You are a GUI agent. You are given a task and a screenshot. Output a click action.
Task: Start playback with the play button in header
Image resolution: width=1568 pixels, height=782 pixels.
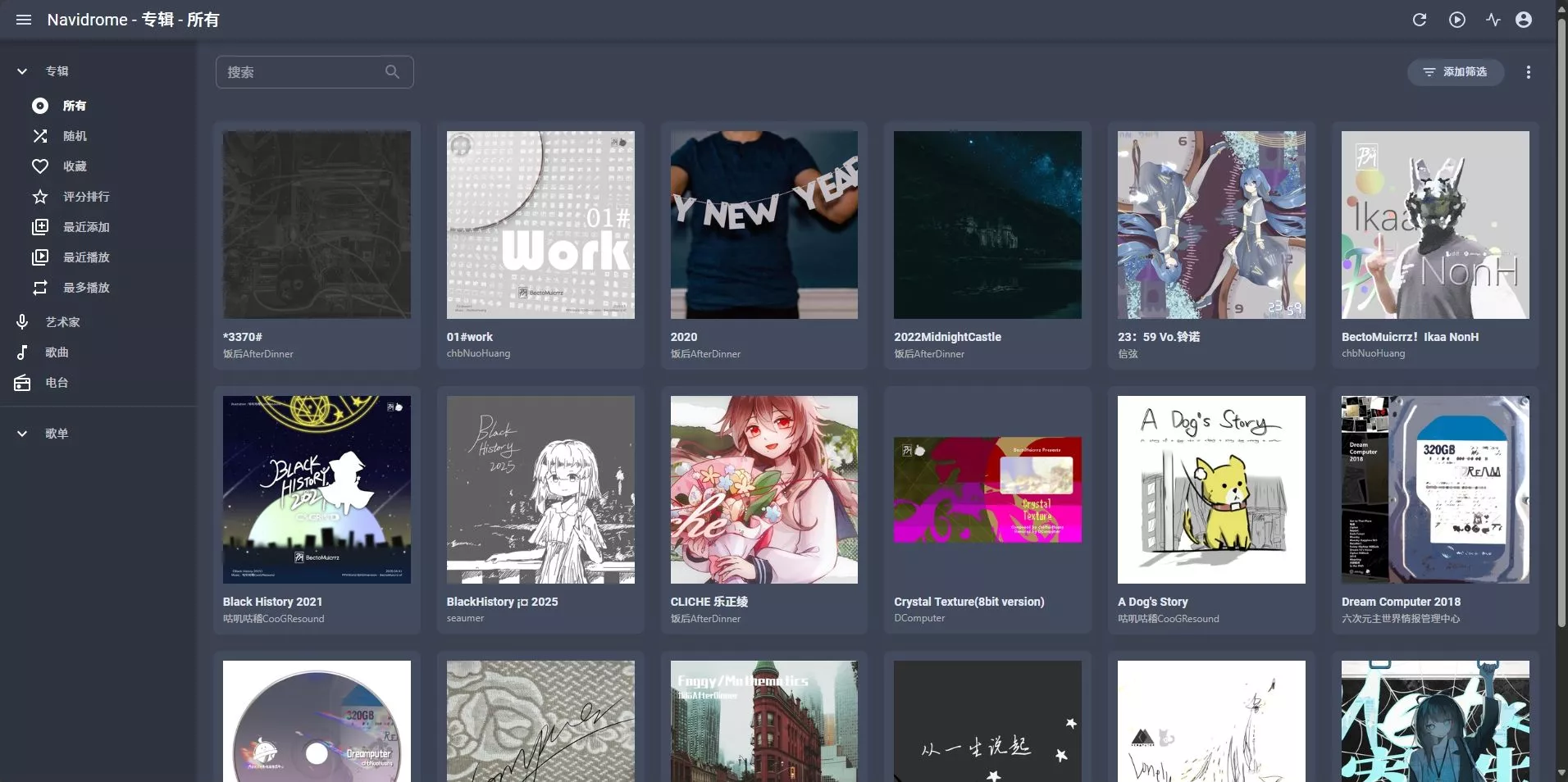[x=1456, y=20]
